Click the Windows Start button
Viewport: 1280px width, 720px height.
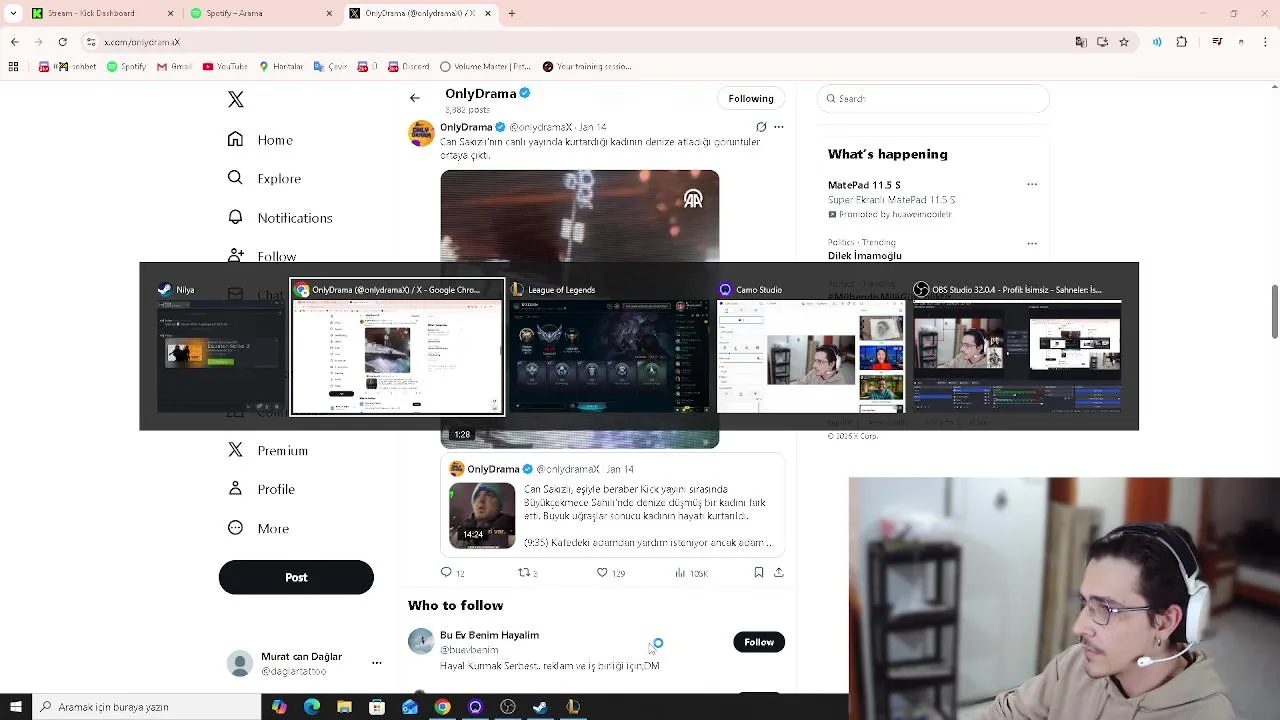[15, 707]
